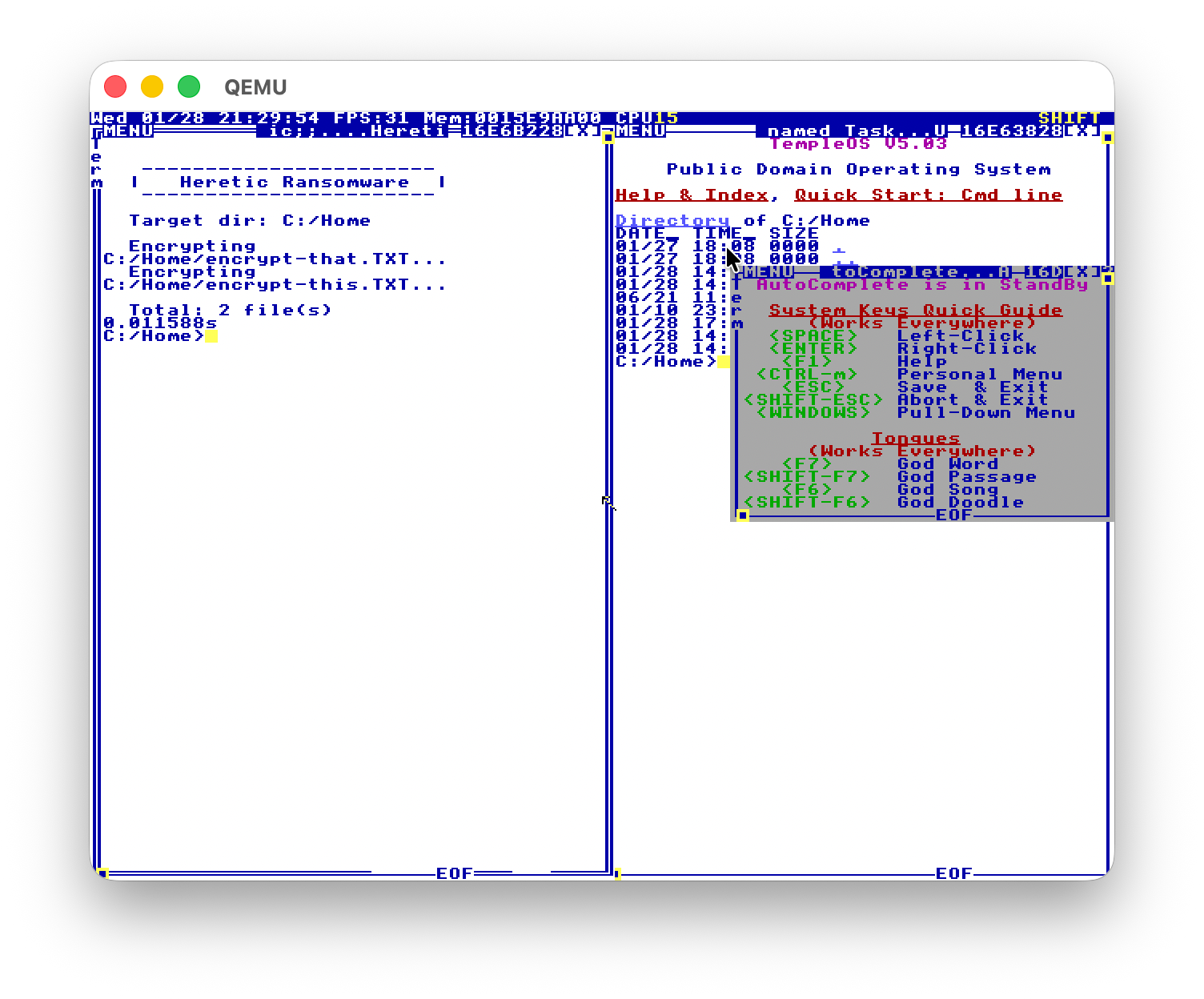This screenshot has width=1204, height=999.
Task: Click the <SHIFT-ESC> key label
Action: [x=813, y=400]
